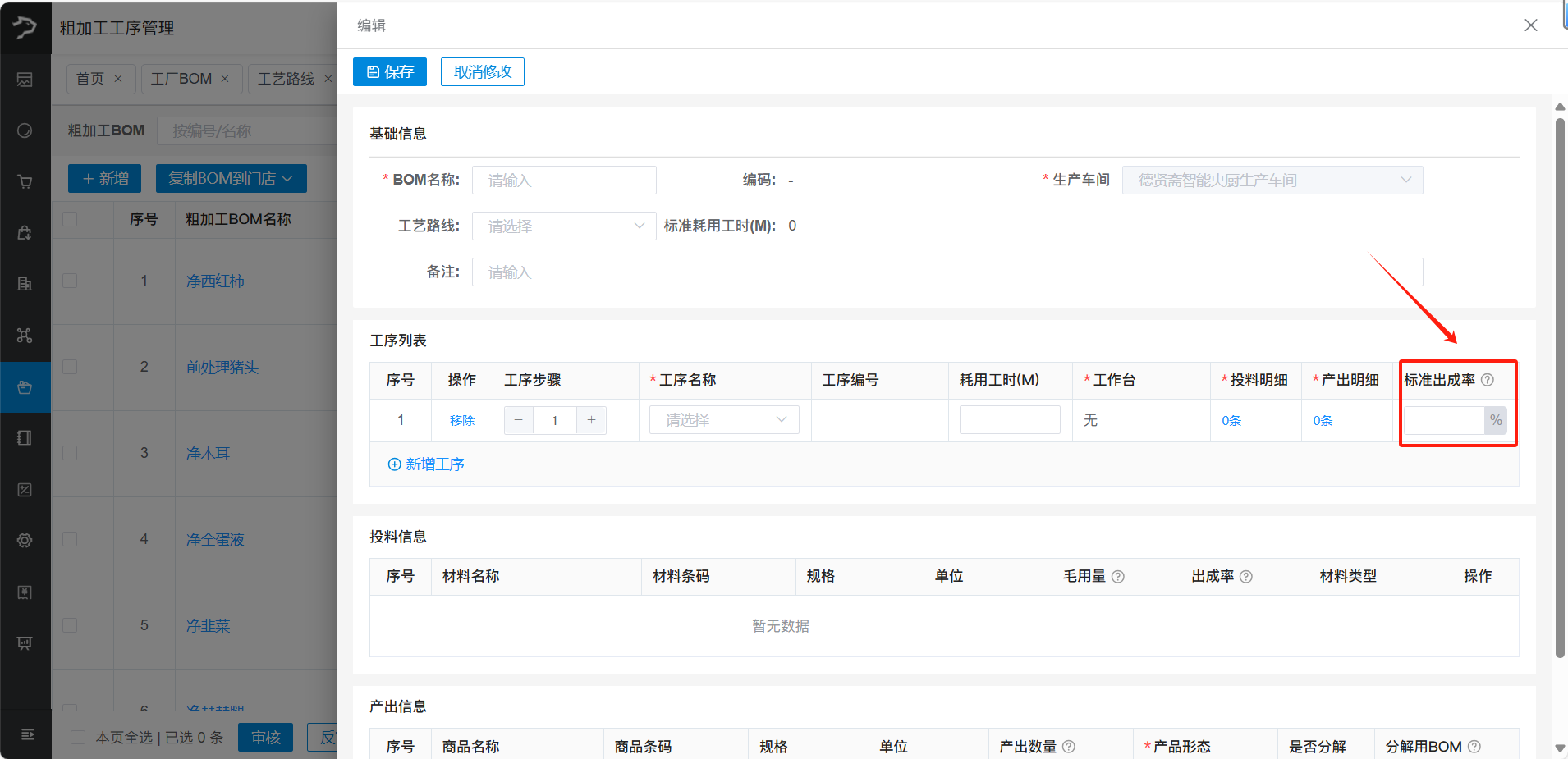Select the checkbox for row 净西红柿

click(x=70, y=281)
